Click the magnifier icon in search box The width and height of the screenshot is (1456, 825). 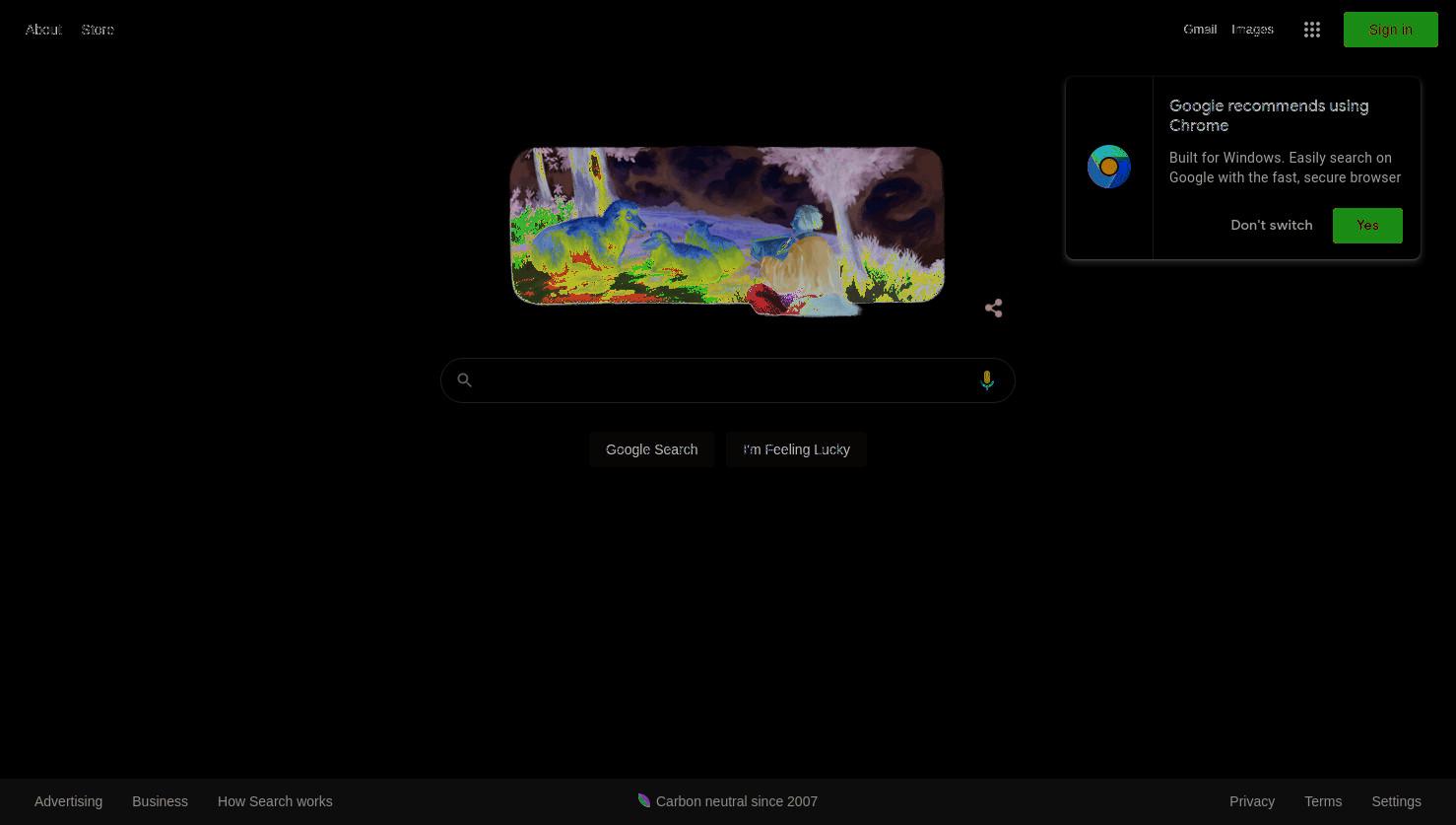click(465, 380)
